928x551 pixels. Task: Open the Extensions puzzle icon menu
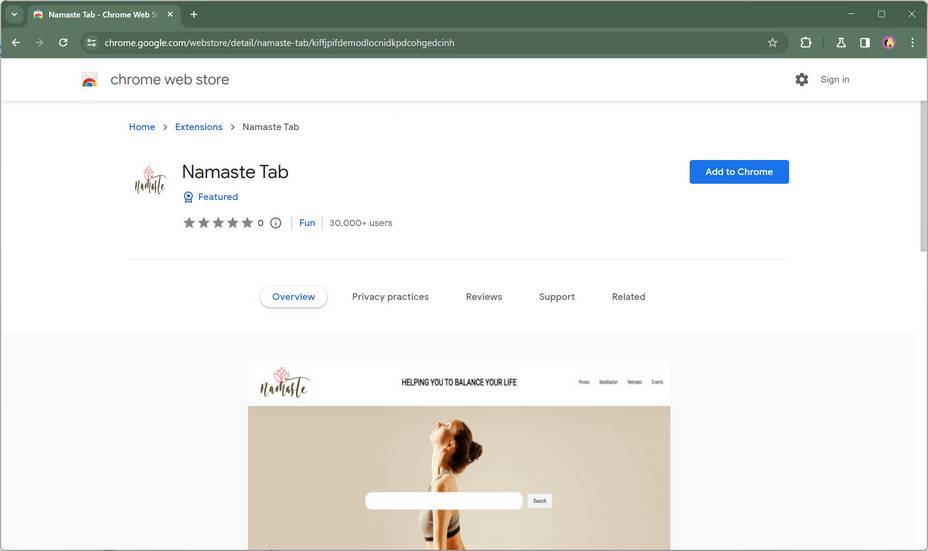point(806,43)
